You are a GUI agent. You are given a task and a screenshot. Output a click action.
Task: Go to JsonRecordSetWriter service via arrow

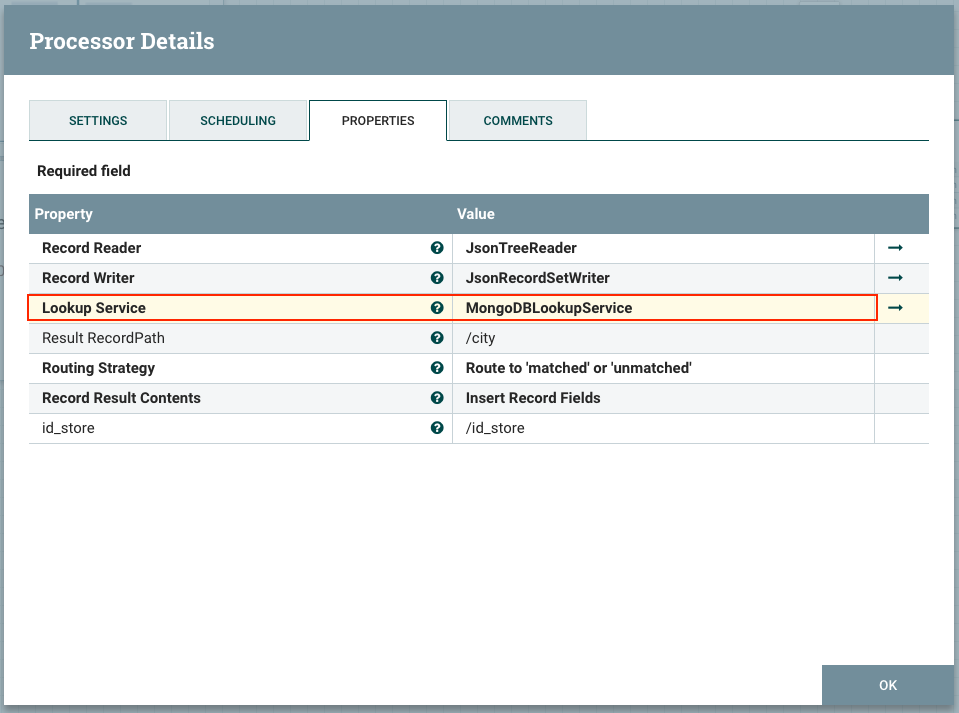coord(895,278)
